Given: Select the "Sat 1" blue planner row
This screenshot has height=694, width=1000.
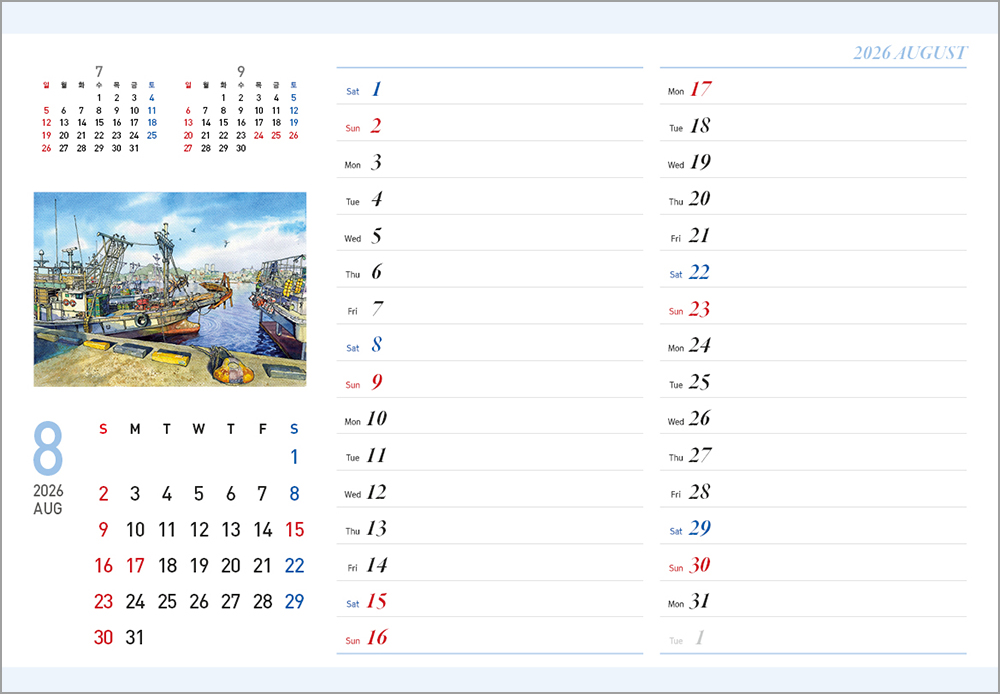Looking at the screenshot, I should [x=489, y=86].
